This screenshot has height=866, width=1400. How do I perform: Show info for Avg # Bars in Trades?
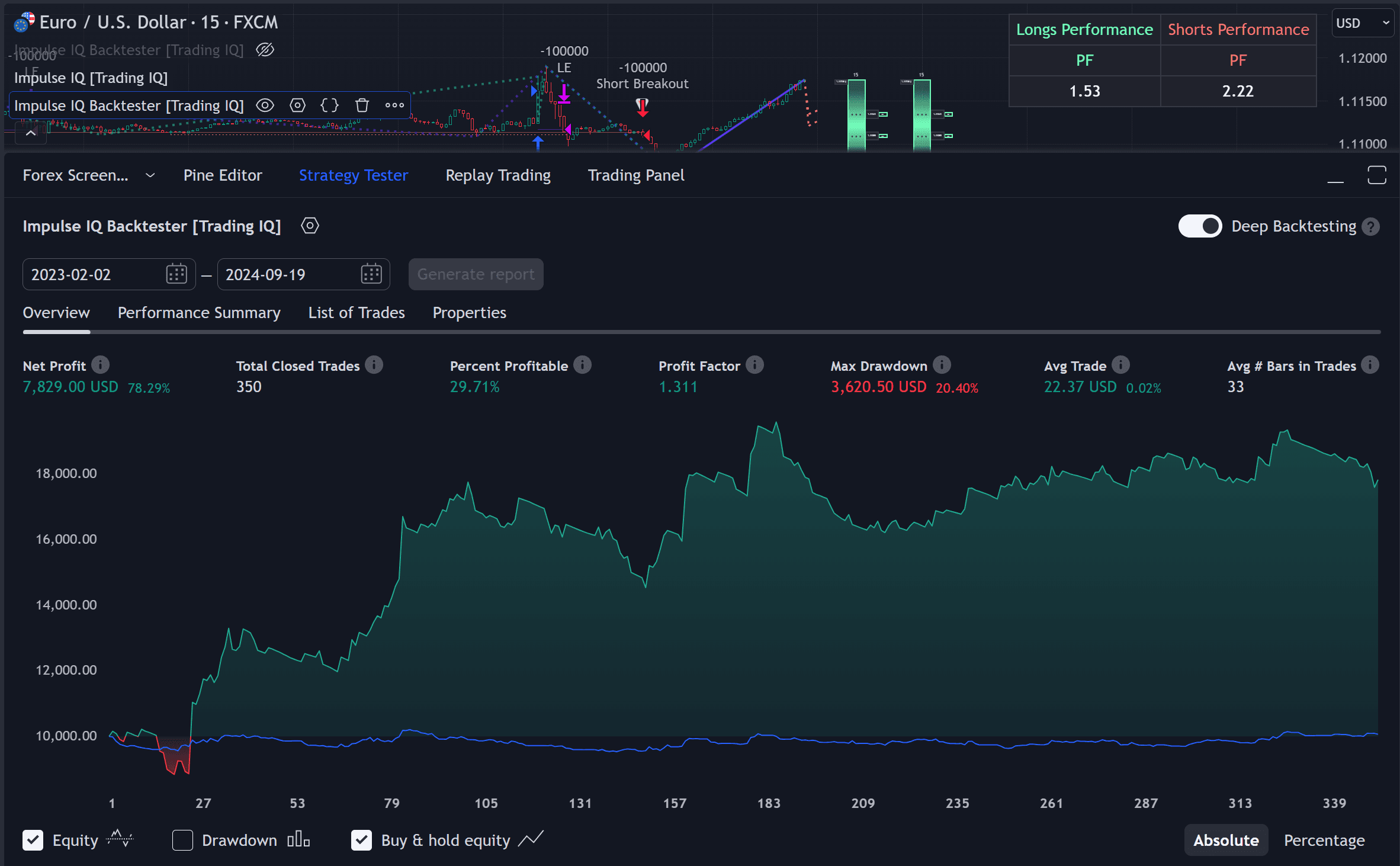click(x=1370, y=365)
